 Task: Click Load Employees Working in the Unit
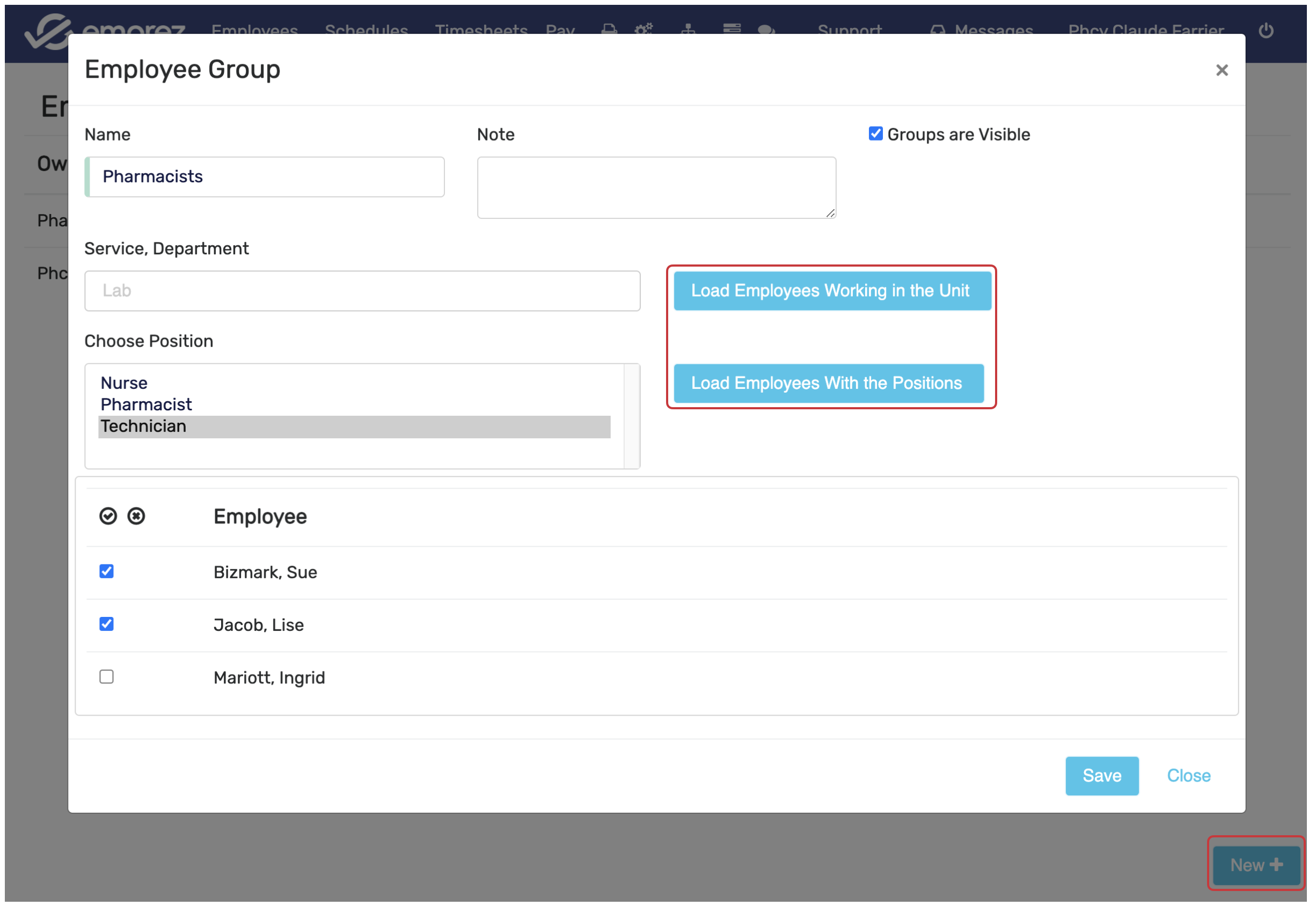click(x=832, y=291)
